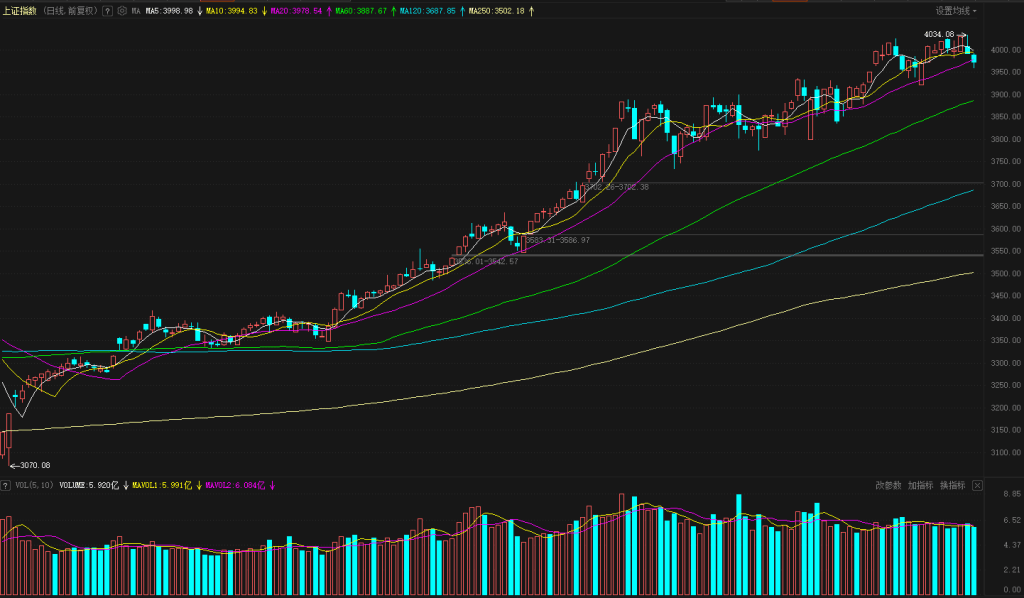Open chart settings via the gear icon

122,11
